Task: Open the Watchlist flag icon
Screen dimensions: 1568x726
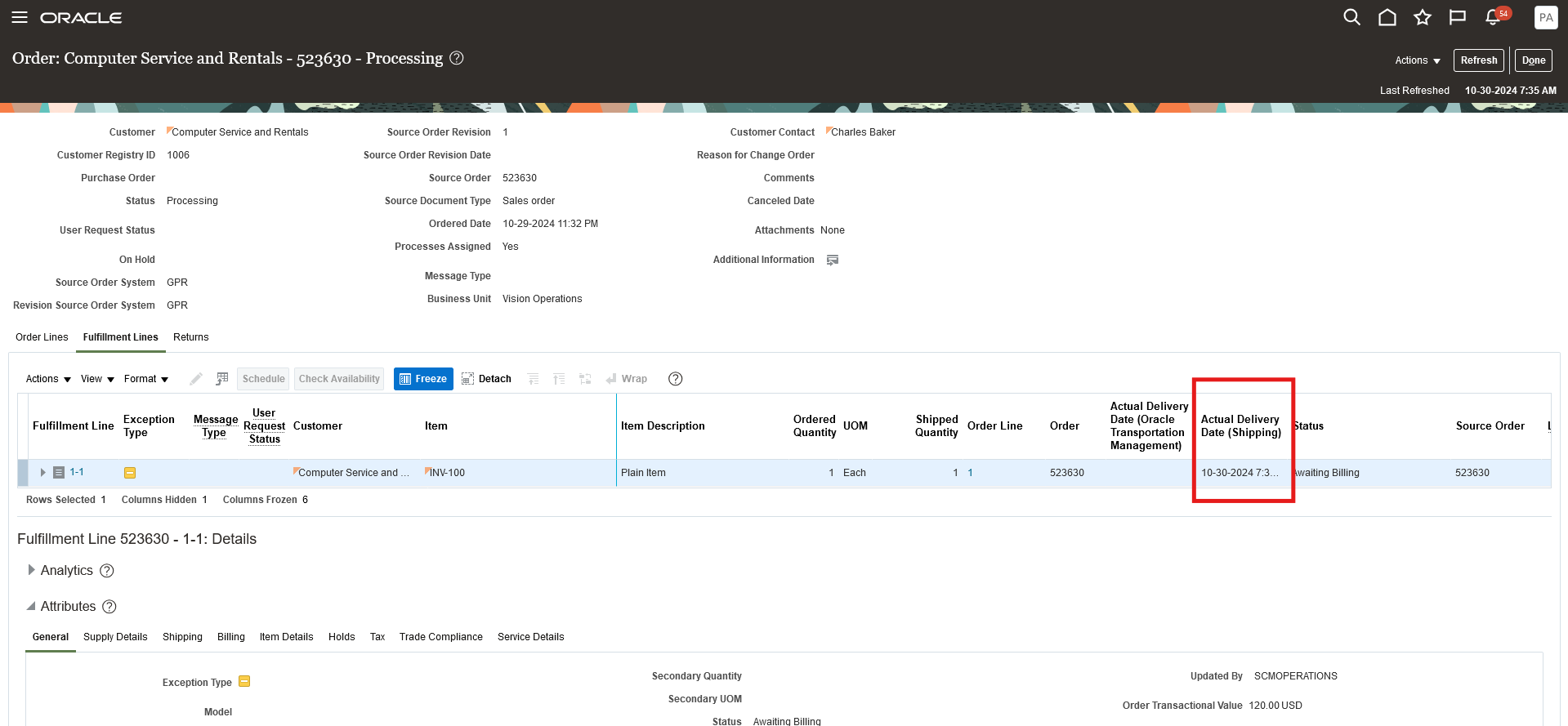Action: click(1458, 17)
